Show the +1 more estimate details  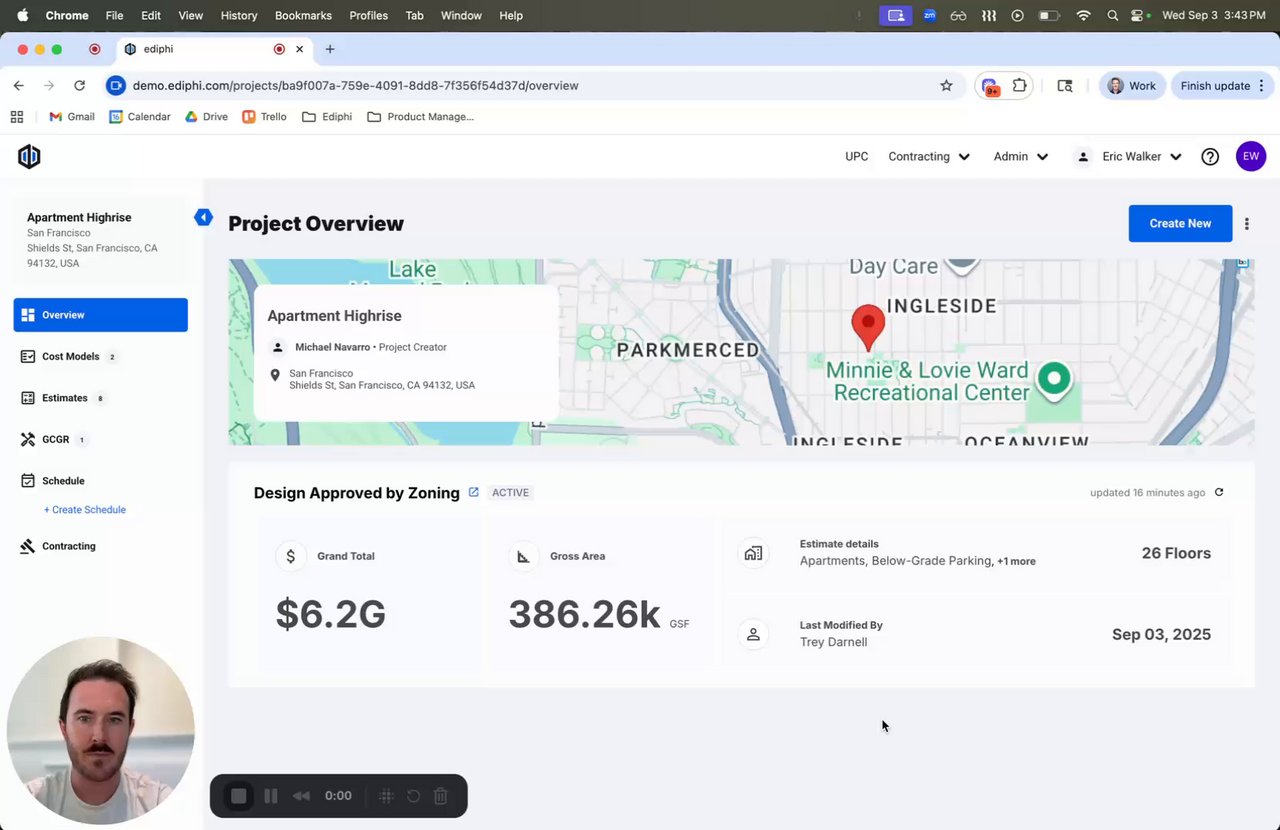coord(1016,562)
